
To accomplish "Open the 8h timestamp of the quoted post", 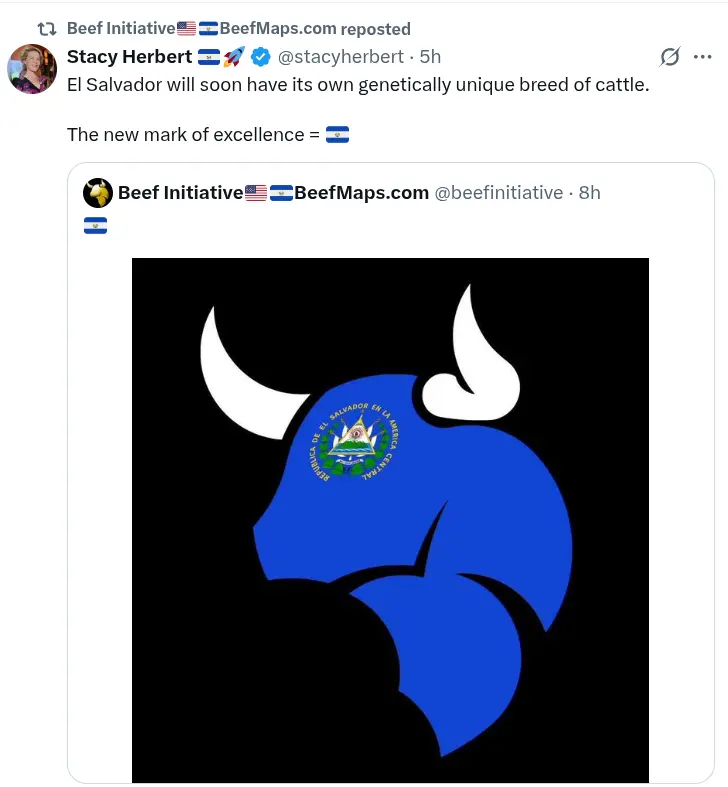I will pos(589,192).
